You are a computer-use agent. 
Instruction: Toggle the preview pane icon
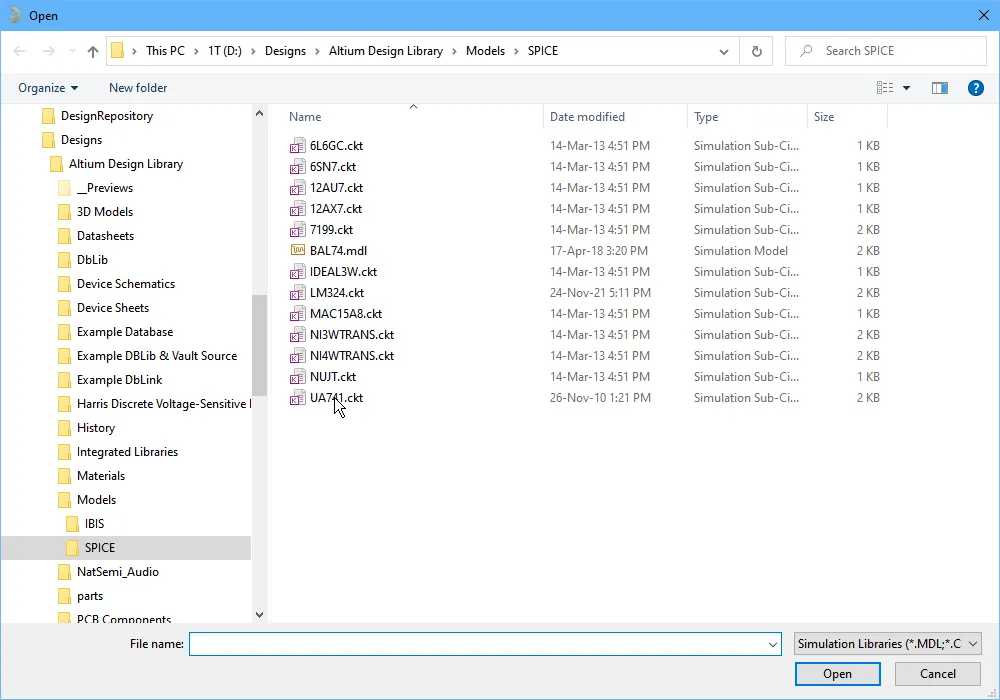(x=939, y=88)
